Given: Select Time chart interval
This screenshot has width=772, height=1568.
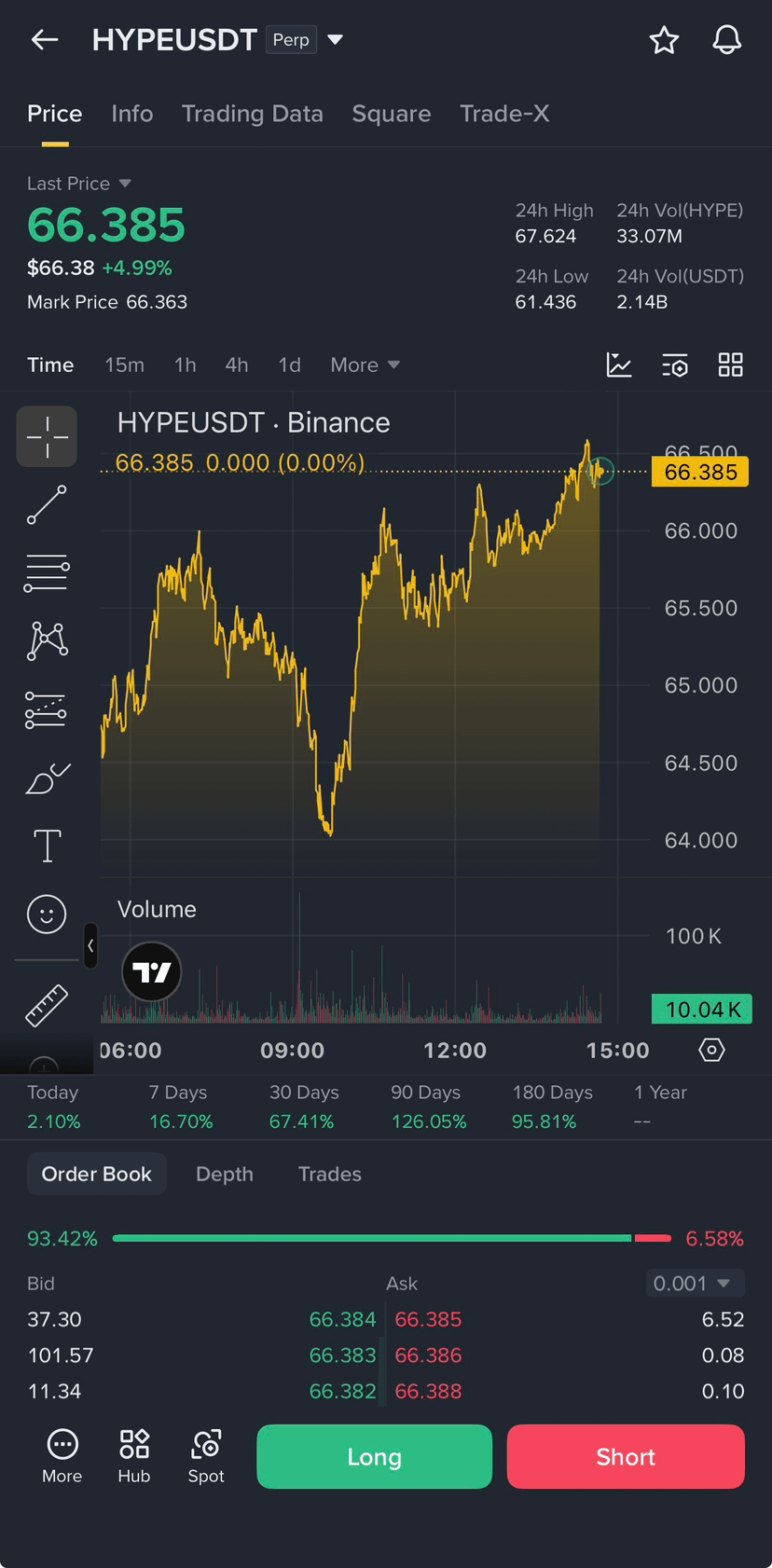Looking at the screenshot, I should (50, 364).
